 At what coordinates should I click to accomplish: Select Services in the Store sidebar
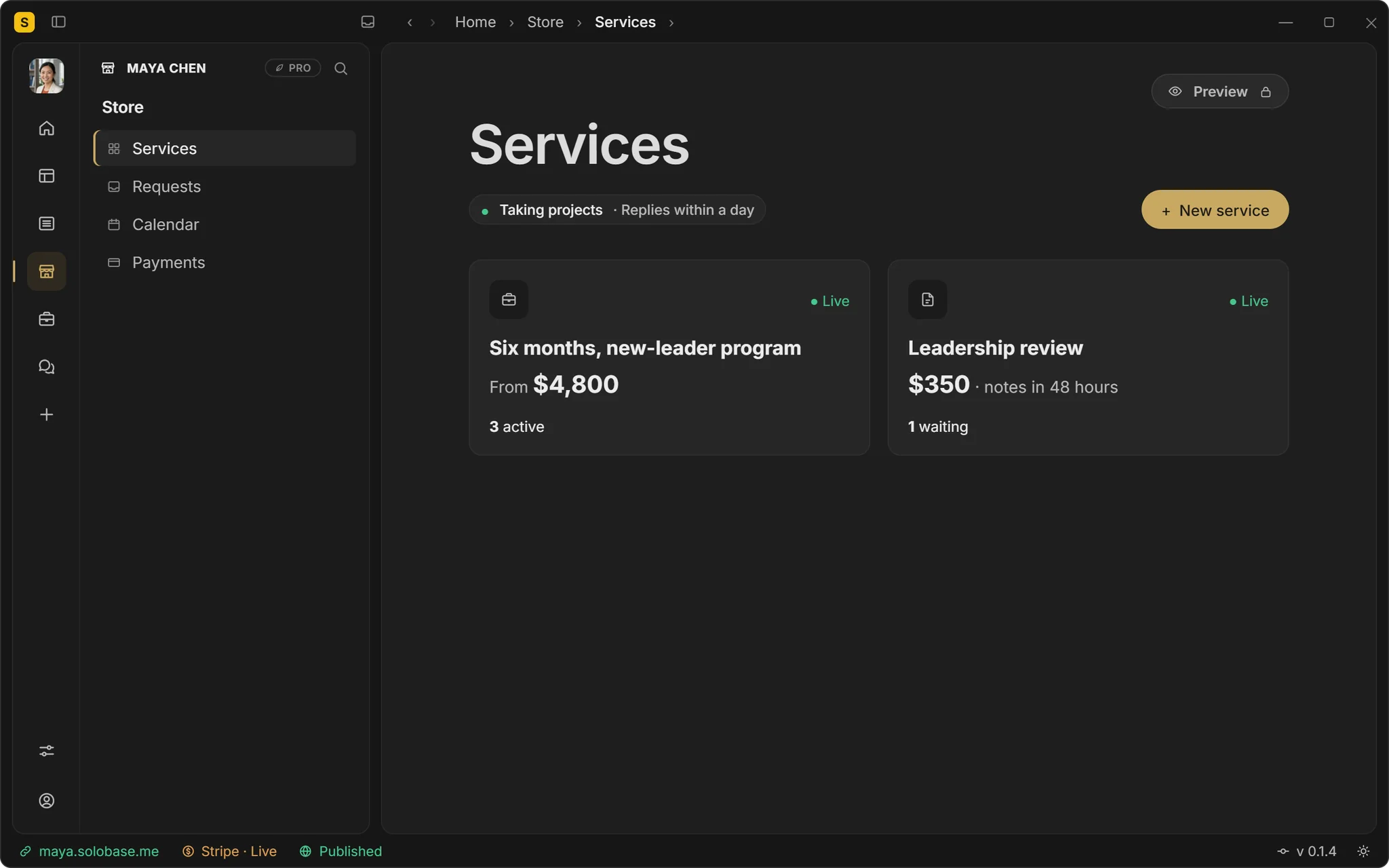[x=224, y=149]
